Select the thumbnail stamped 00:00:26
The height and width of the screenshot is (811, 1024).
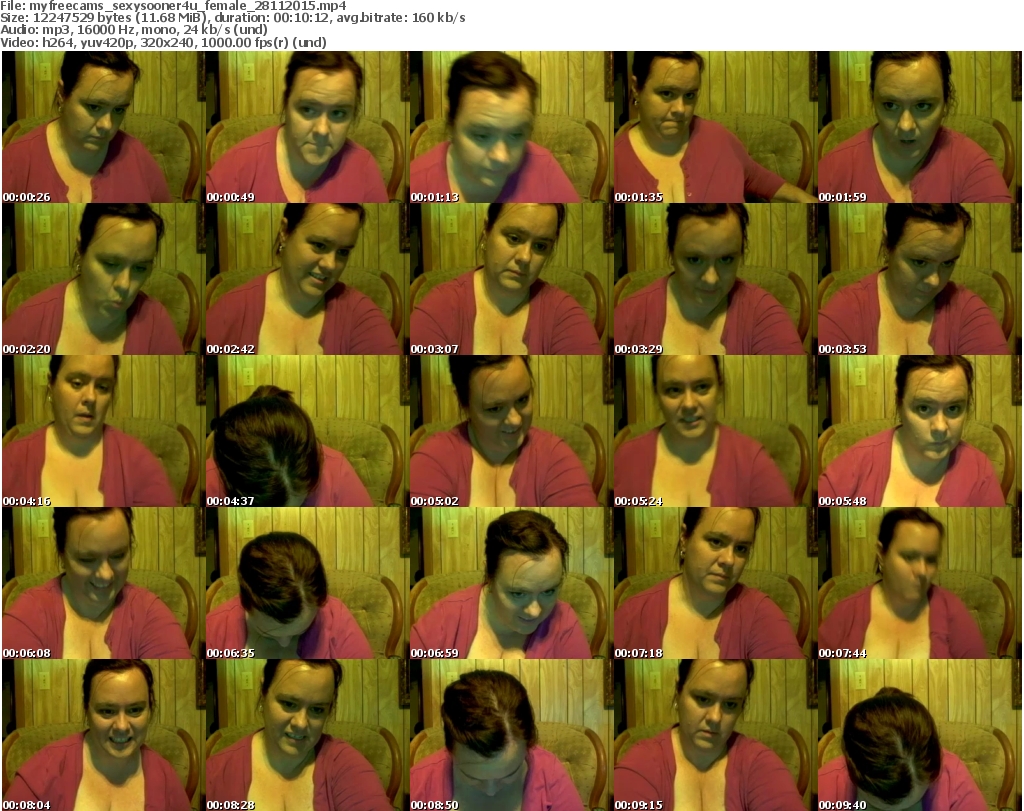[x=103, y=127]
